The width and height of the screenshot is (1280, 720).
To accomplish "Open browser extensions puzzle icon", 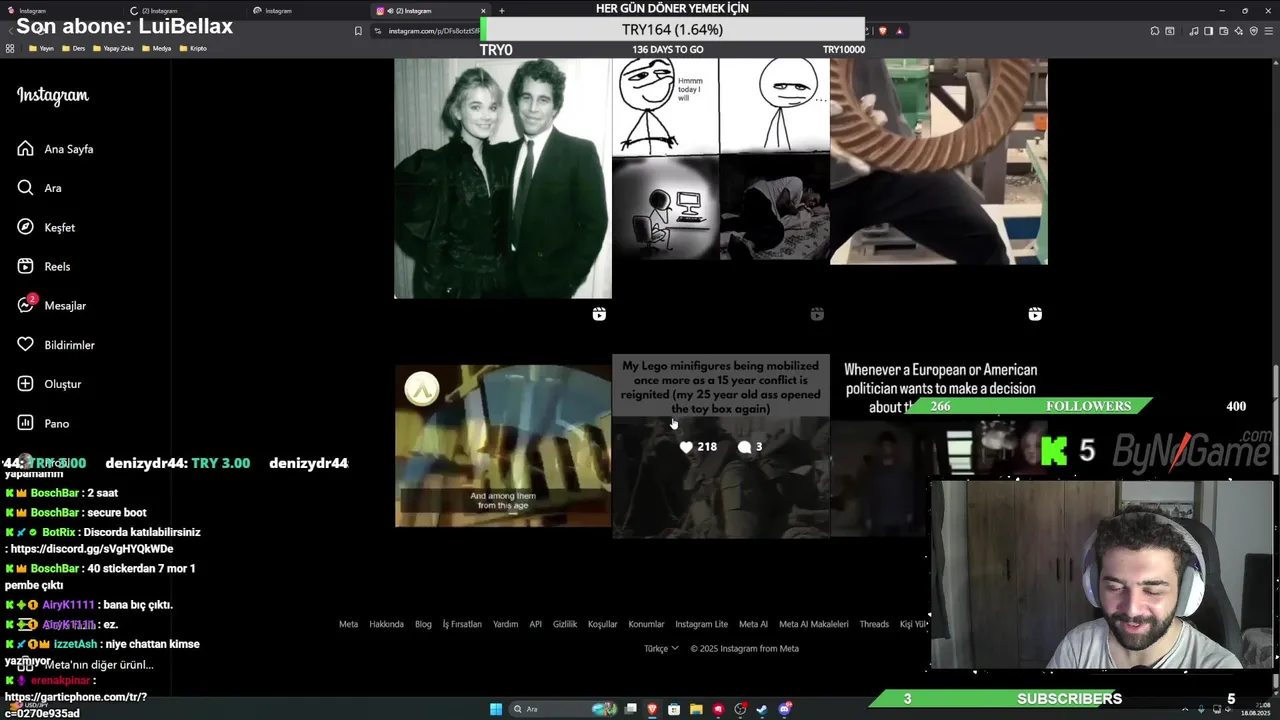I will 1155,31.
